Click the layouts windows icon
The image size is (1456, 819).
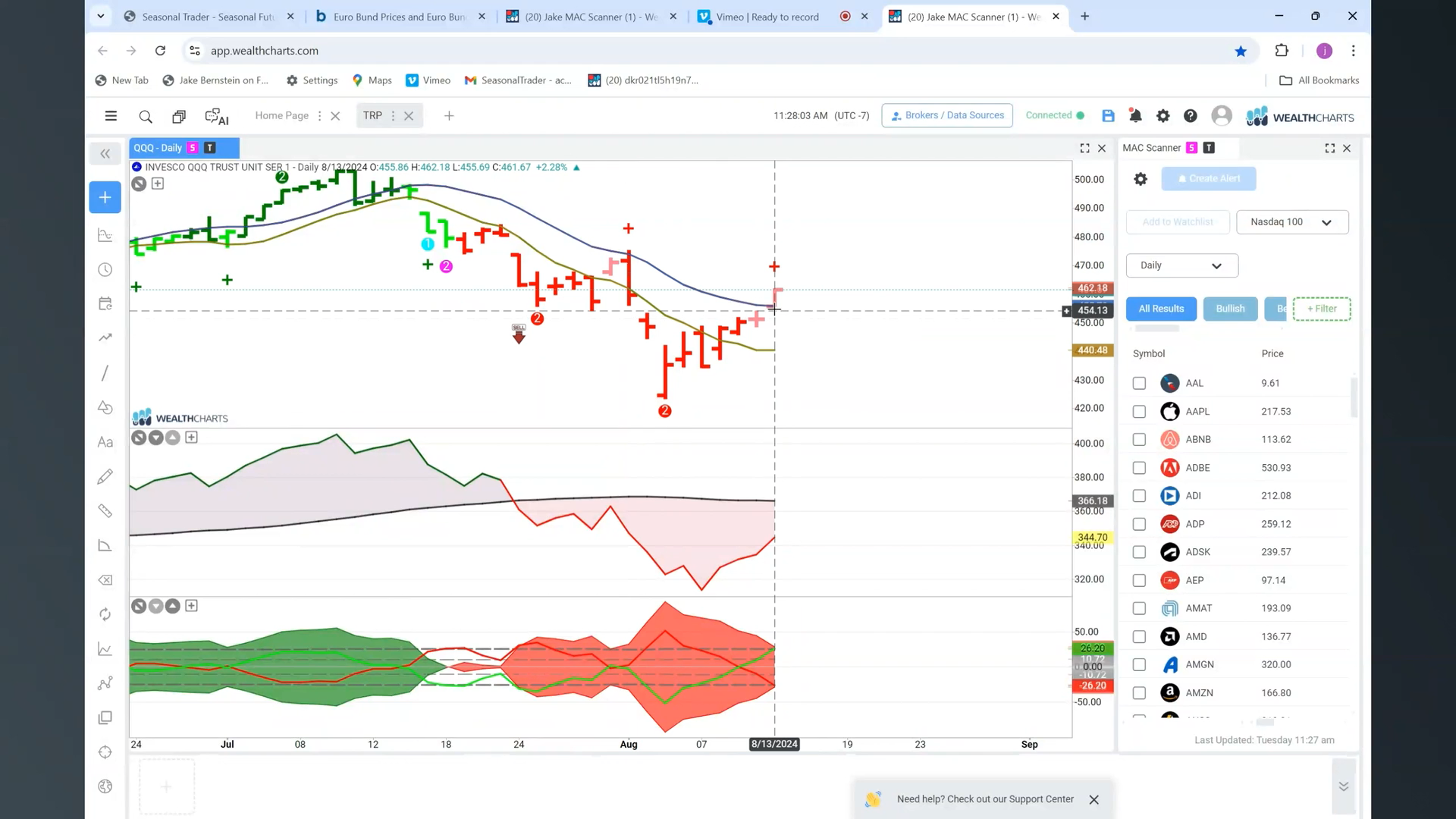coord(179,116)
